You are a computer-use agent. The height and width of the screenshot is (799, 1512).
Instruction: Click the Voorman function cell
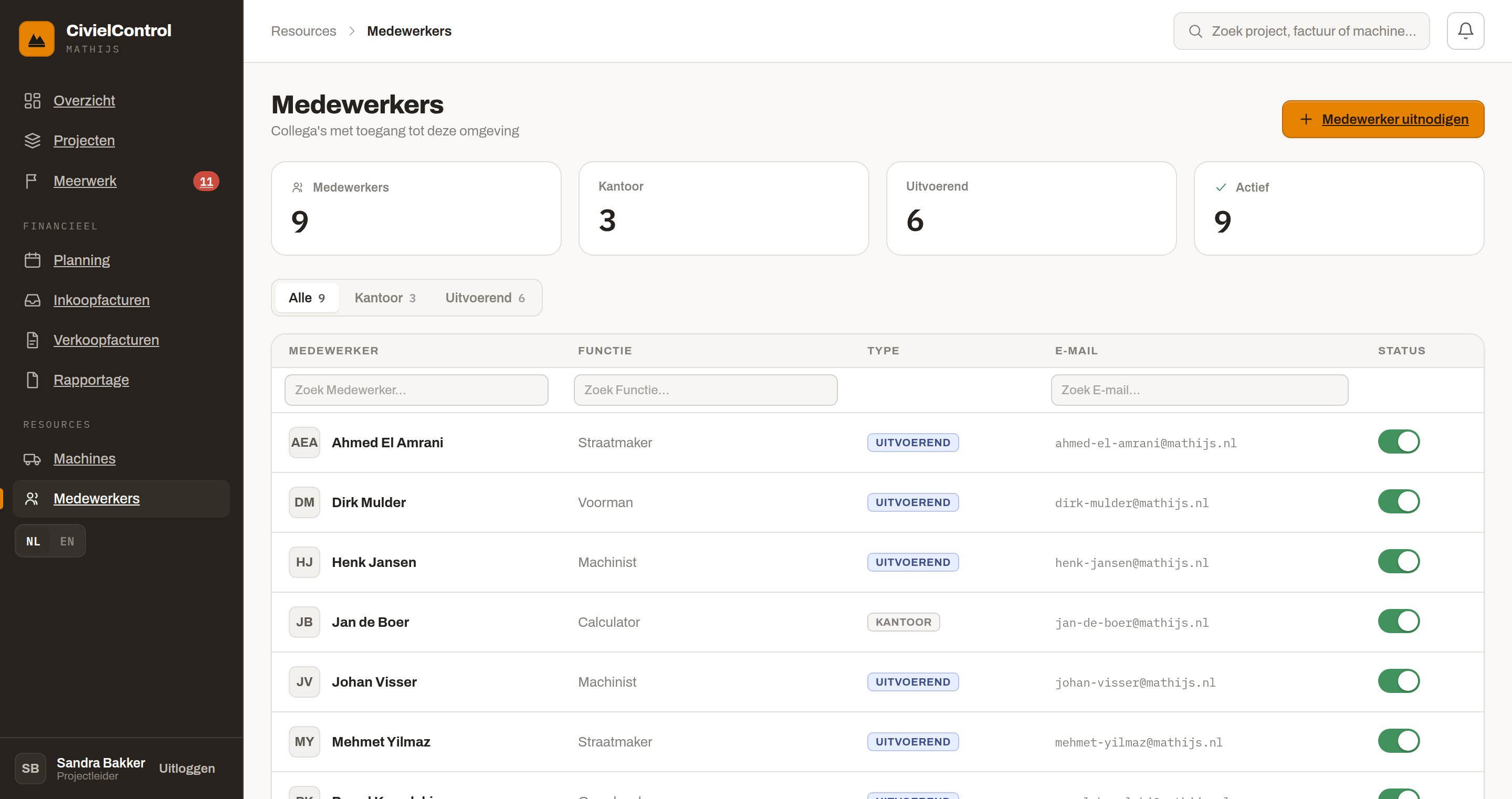pos(605,502)
